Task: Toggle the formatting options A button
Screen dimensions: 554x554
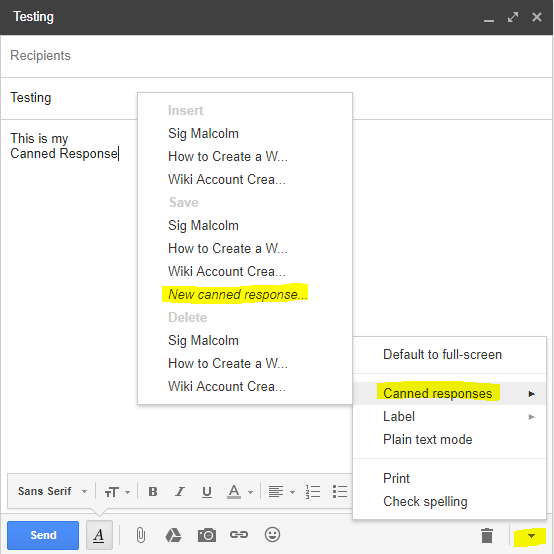Action: point(99,535)
